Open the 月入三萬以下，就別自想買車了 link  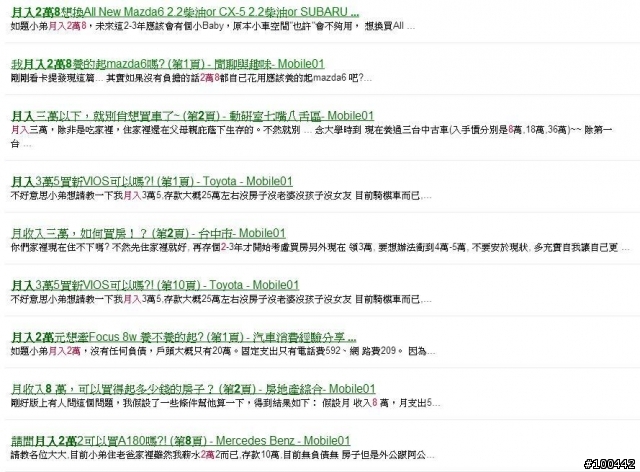192,116
